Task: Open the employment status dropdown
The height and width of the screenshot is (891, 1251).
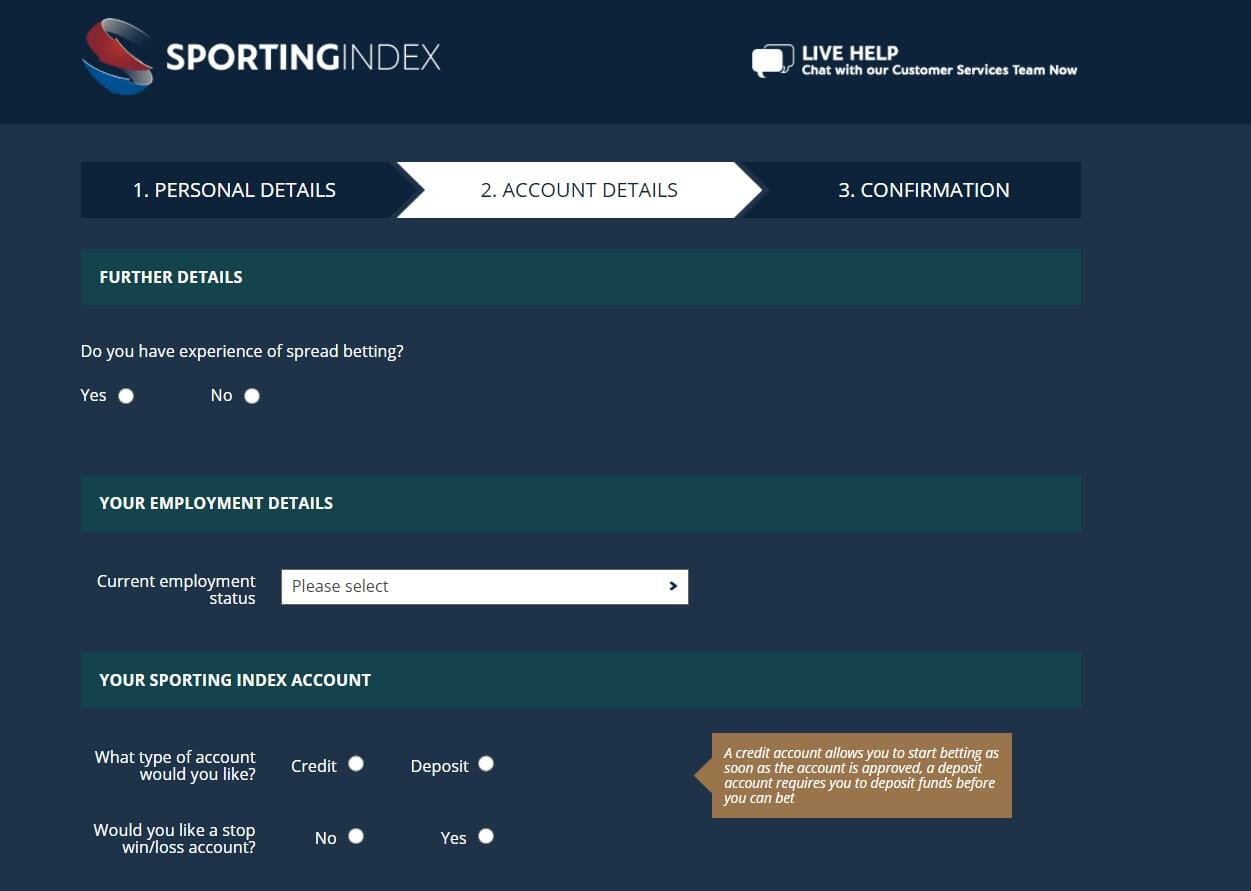Action: 485,587
